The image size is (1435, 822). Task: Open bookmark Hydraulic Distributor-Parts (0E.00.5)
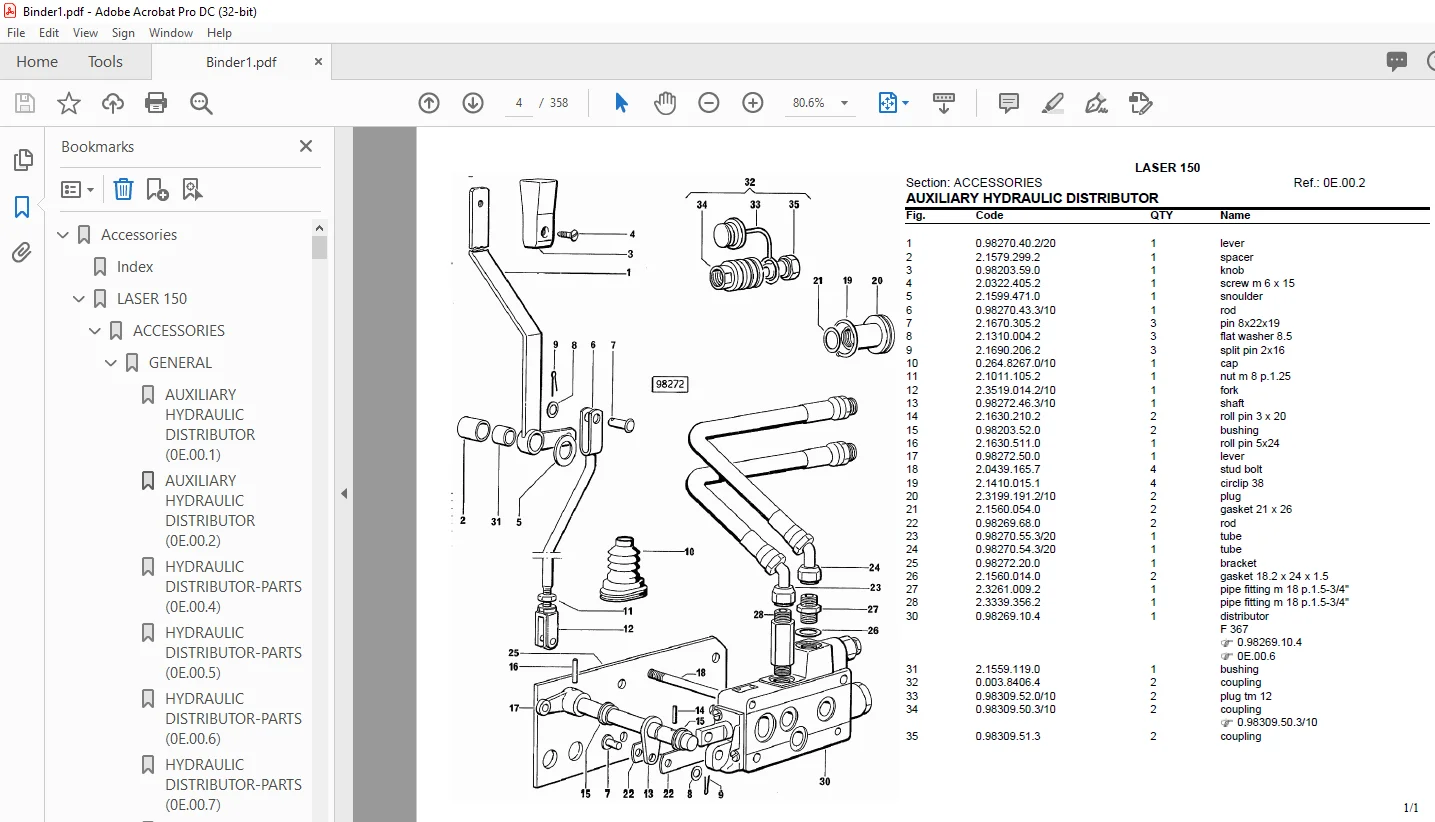(x=233, y=653)
